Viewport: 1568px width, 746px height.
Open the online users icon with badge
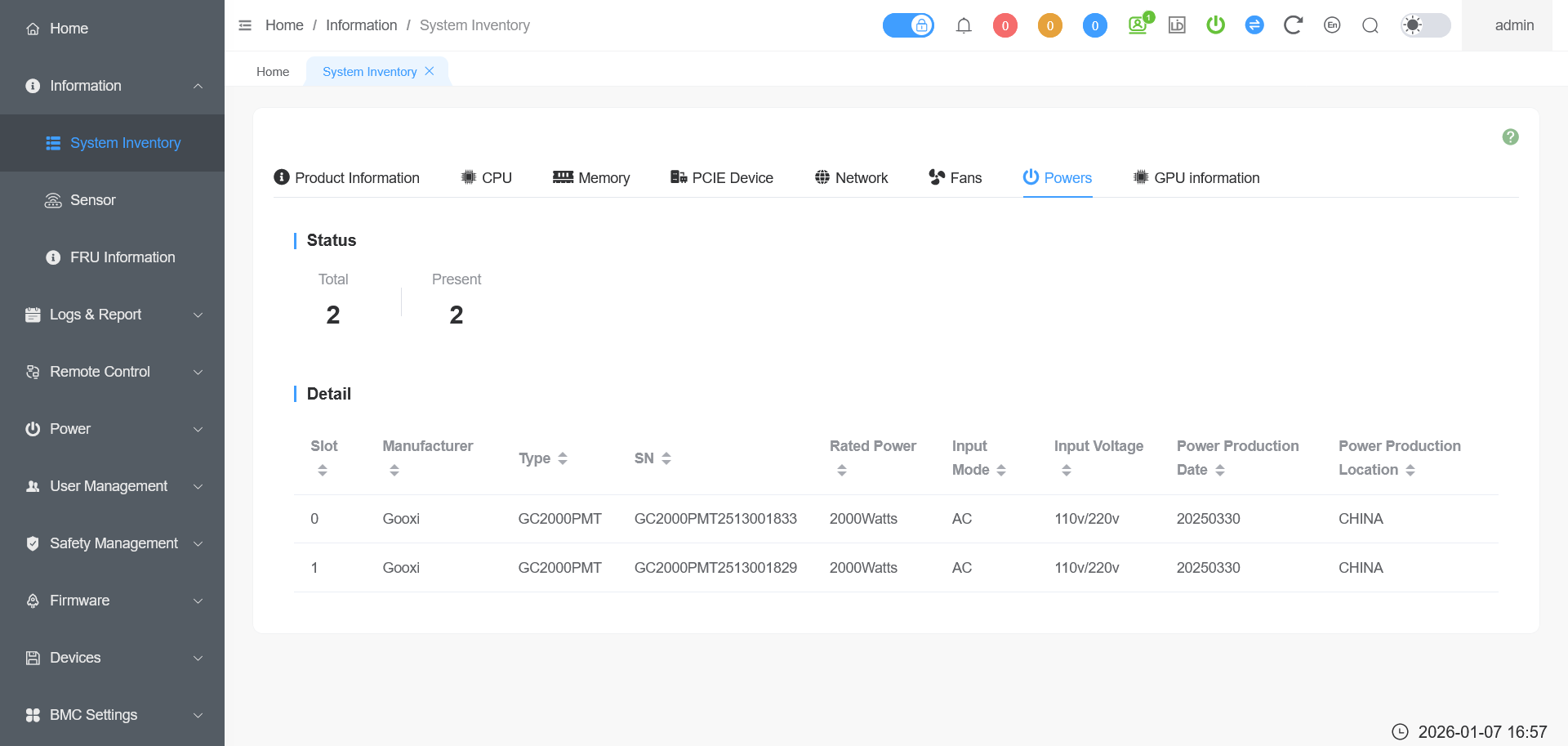1138,25
